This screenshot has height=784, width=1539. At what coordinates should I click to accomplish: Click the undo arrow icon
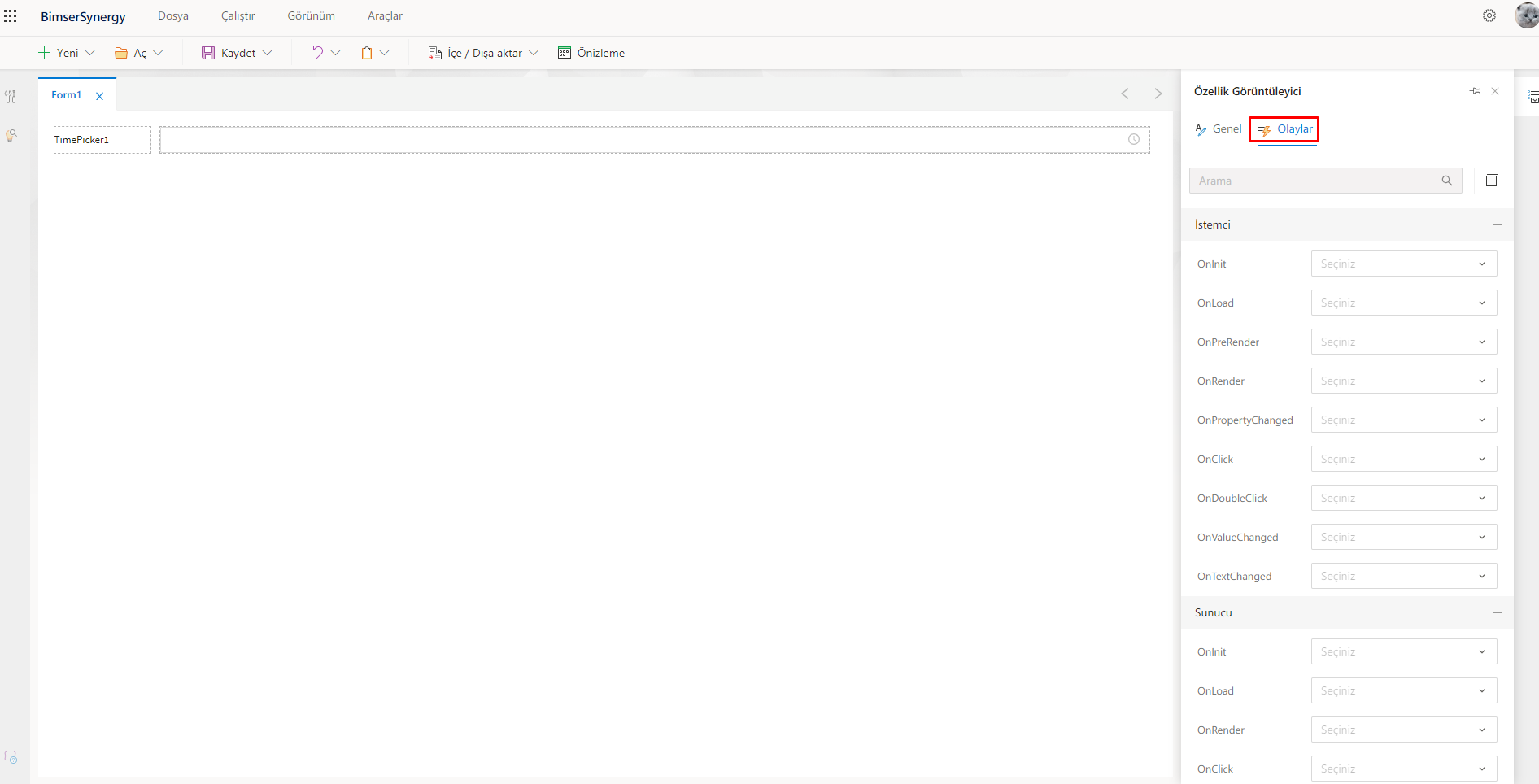pyautogui.click(x=317, y=53)
